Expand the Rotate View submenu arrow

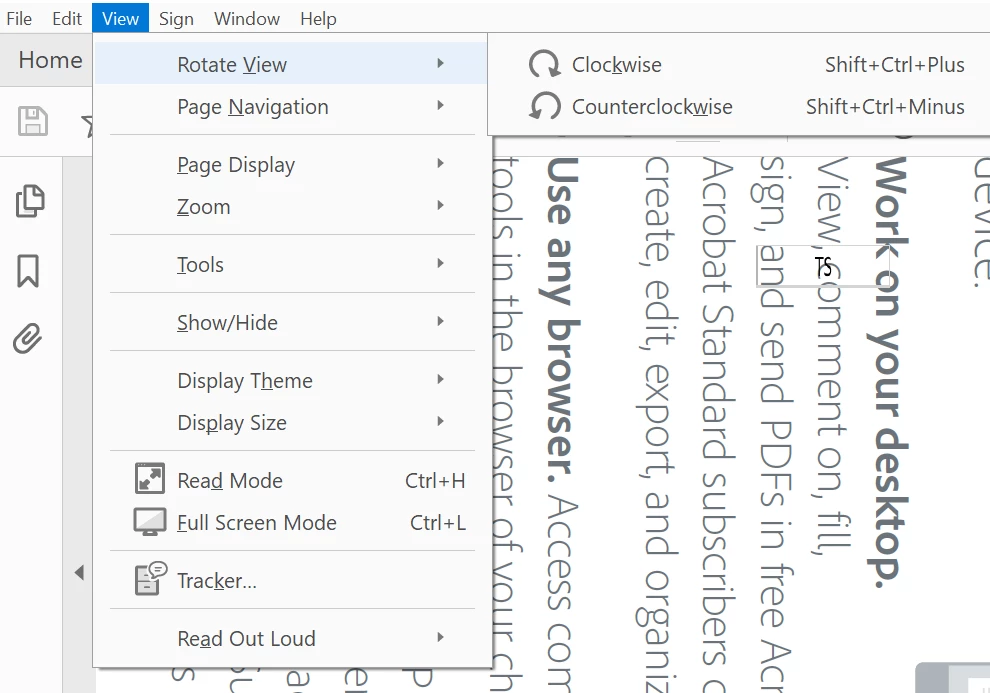[x=441, y=63]
